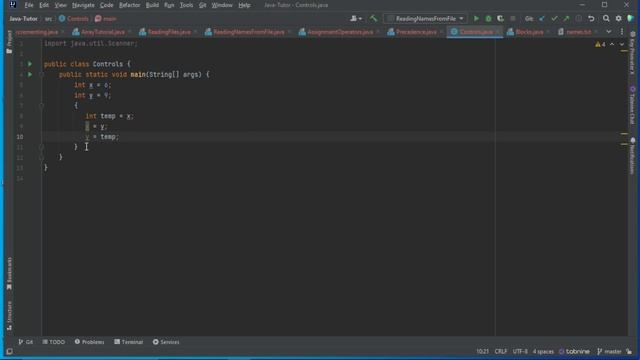Collapse inner block fold at line 7
The image size is (640, 360).
coord(41,106)
